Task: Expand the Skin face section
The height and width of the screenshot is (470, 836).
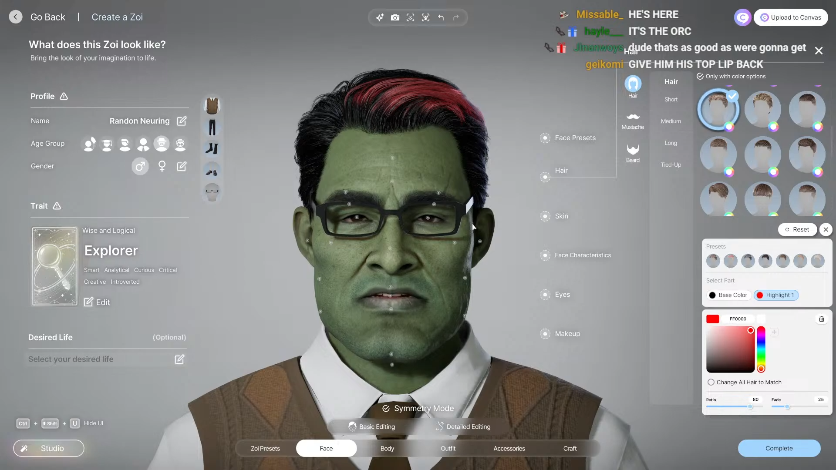Action: [545, 215]
